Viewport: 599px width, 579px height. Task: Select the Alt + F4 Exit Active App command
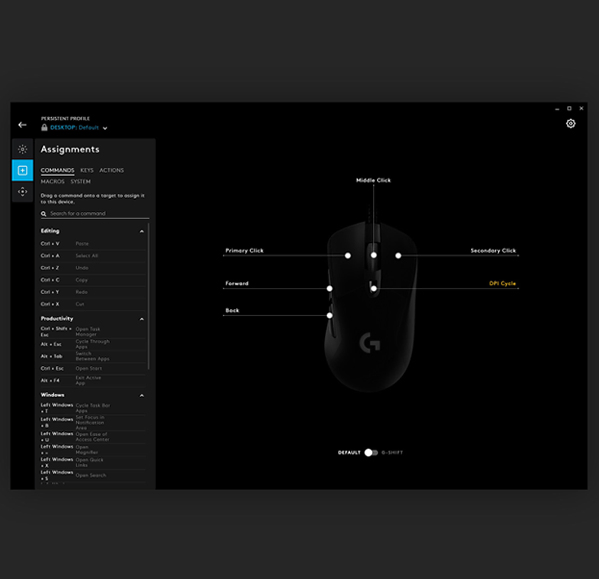pyautogui.click(x=93, y=380)
